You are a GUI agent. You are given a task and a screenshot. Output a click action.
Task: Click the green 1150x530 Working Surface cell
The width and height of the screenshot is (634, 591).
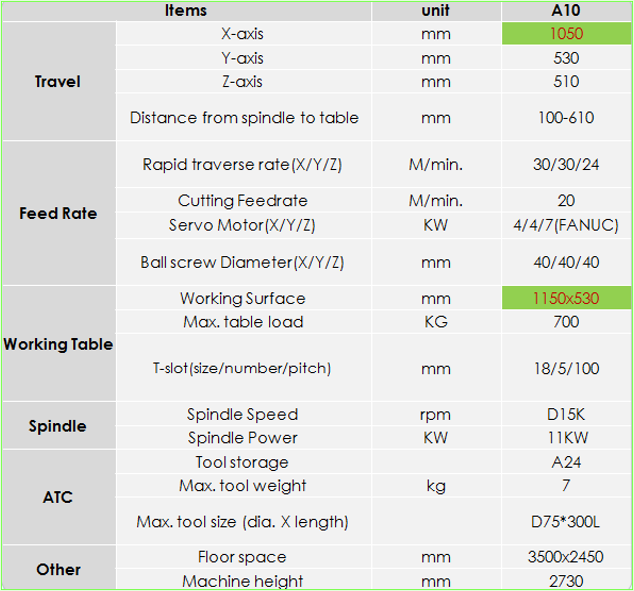click(566, 298)
